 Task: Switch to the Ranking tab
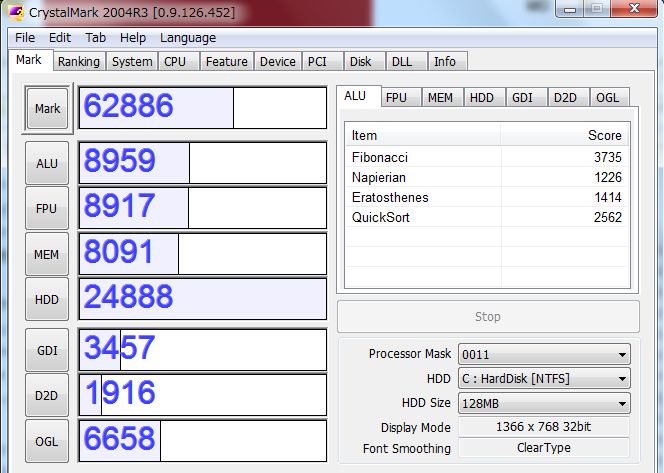pyautogui.click(x=79, y=61)
